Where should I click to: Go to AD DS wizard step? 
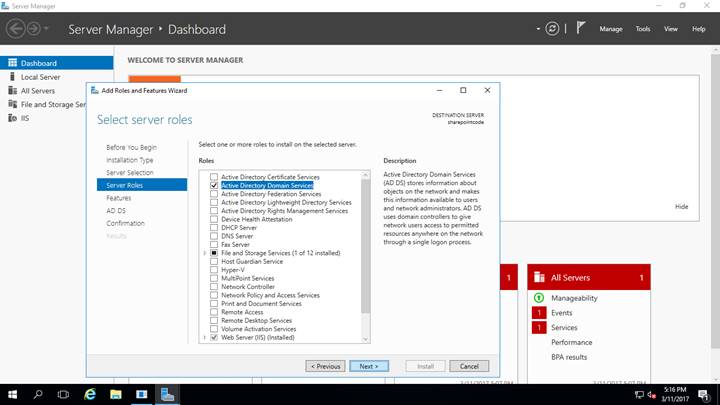pos(116,210)
